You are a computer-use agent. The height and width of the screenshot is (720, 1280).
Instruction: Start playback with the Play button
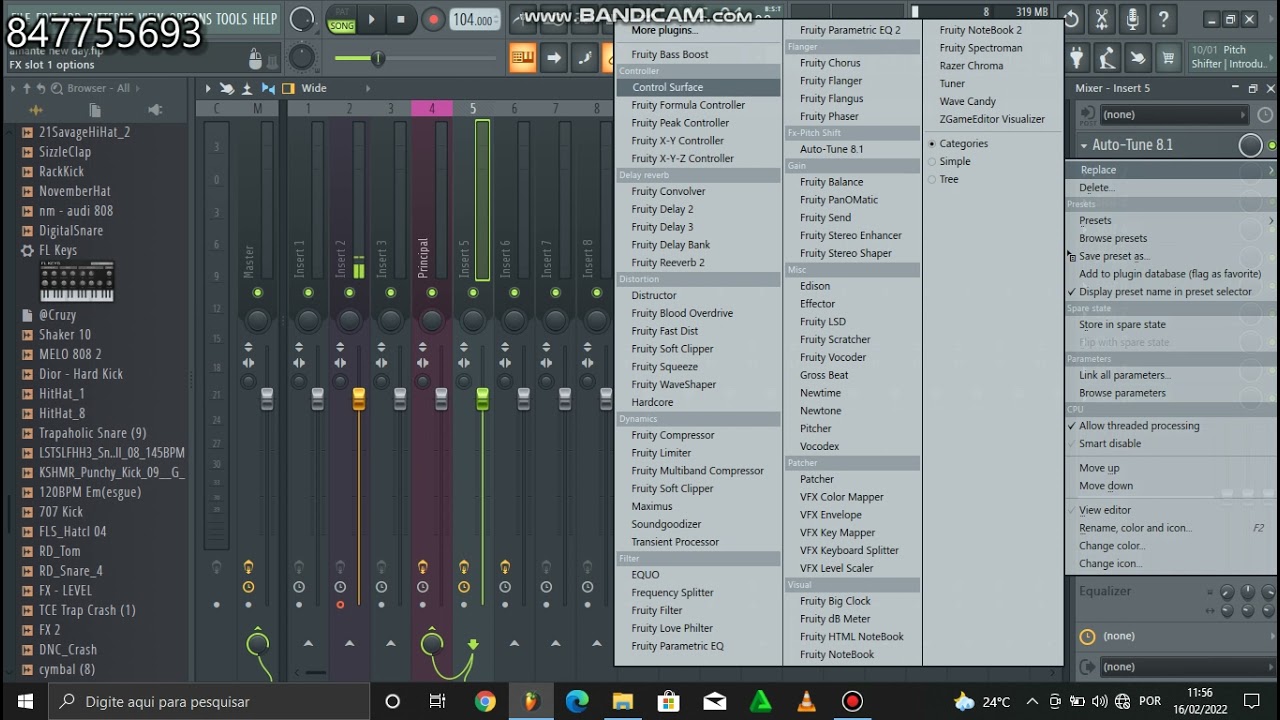tap(371, 19)
